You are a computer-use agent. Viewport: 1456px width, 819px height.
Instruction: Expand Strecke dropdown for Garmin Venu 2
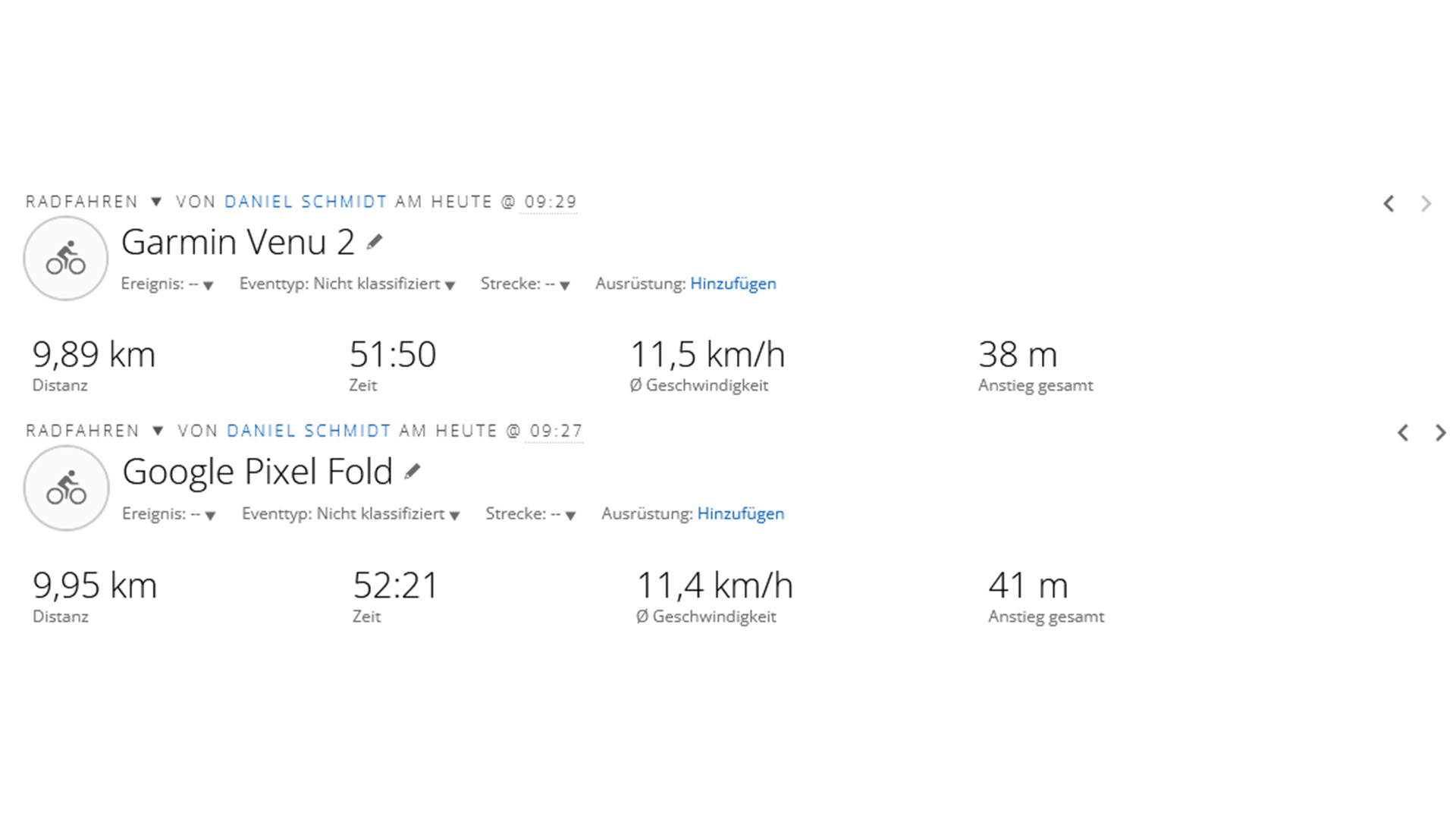tap(564, 285)
